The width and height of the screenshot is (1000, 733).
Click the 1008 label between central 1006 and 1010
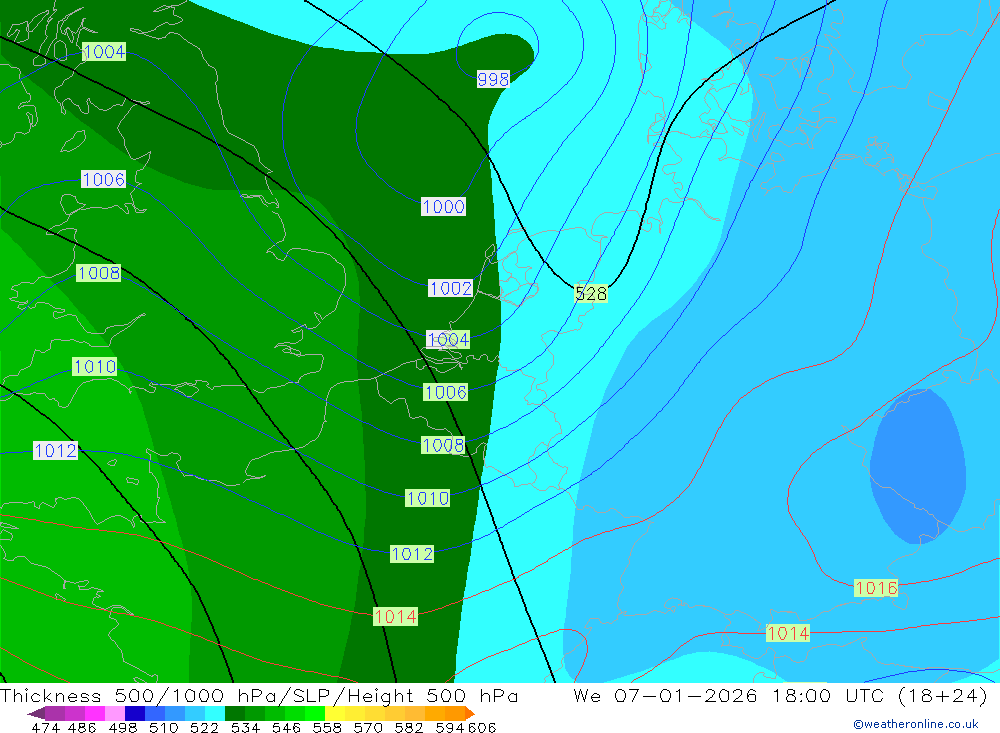(443, 445)
